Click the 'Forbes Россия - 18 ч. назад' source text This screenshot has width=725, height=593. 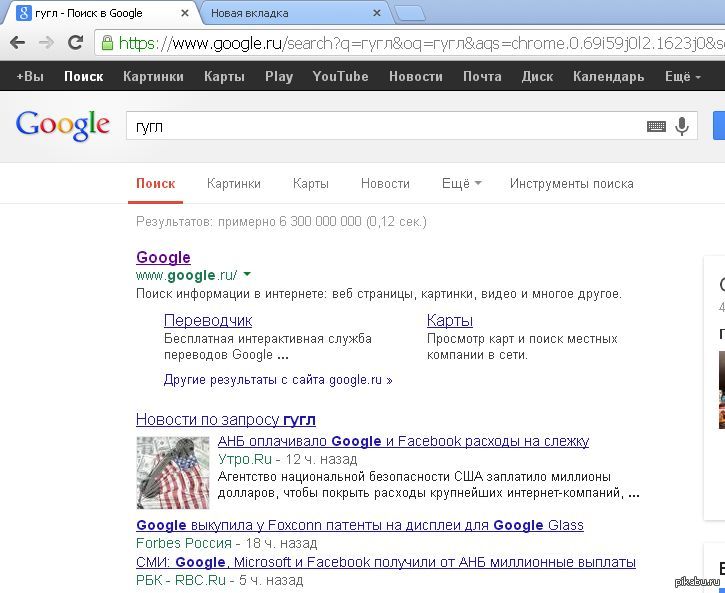pos(227,543)
